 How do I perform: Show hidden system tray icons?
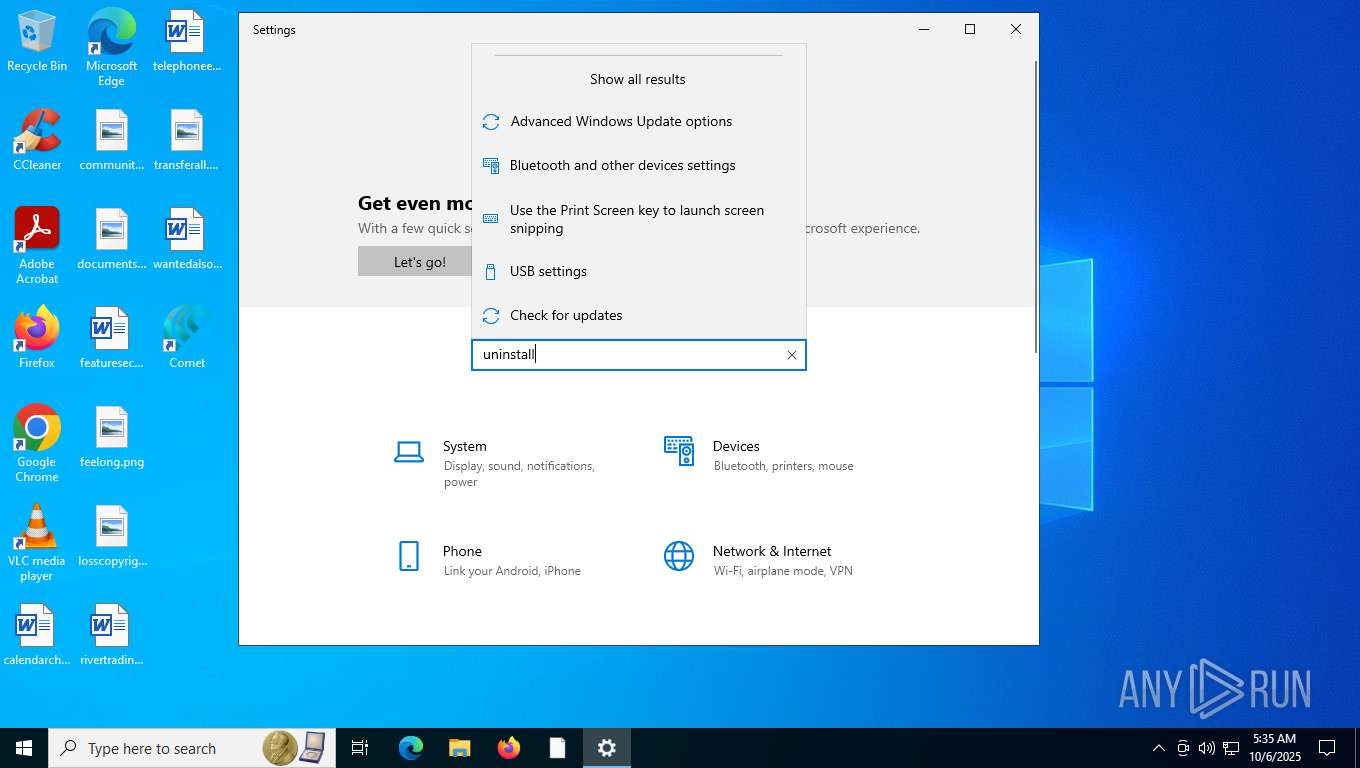1159,748
